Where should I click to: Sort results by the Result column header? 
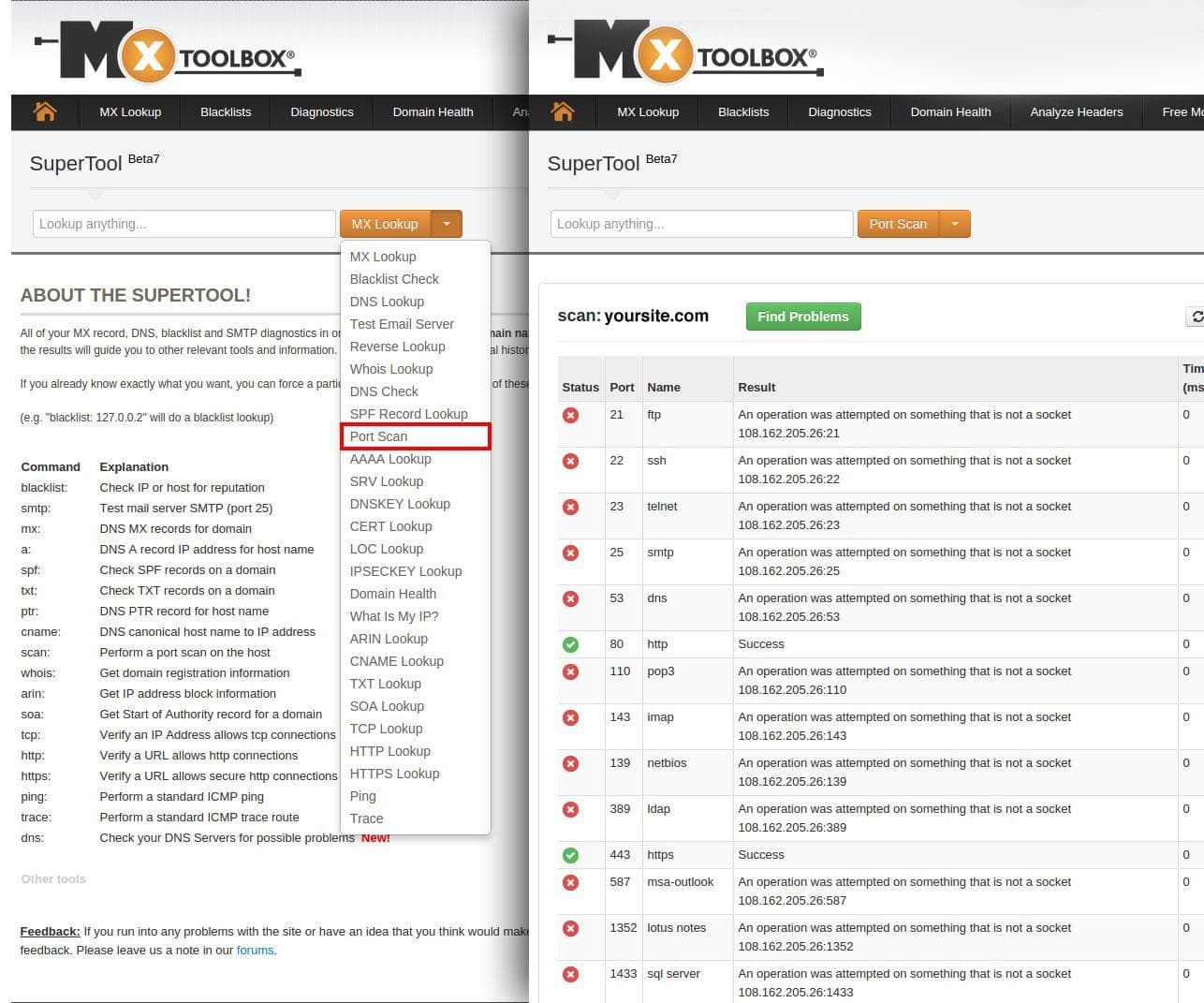(756, 387)
